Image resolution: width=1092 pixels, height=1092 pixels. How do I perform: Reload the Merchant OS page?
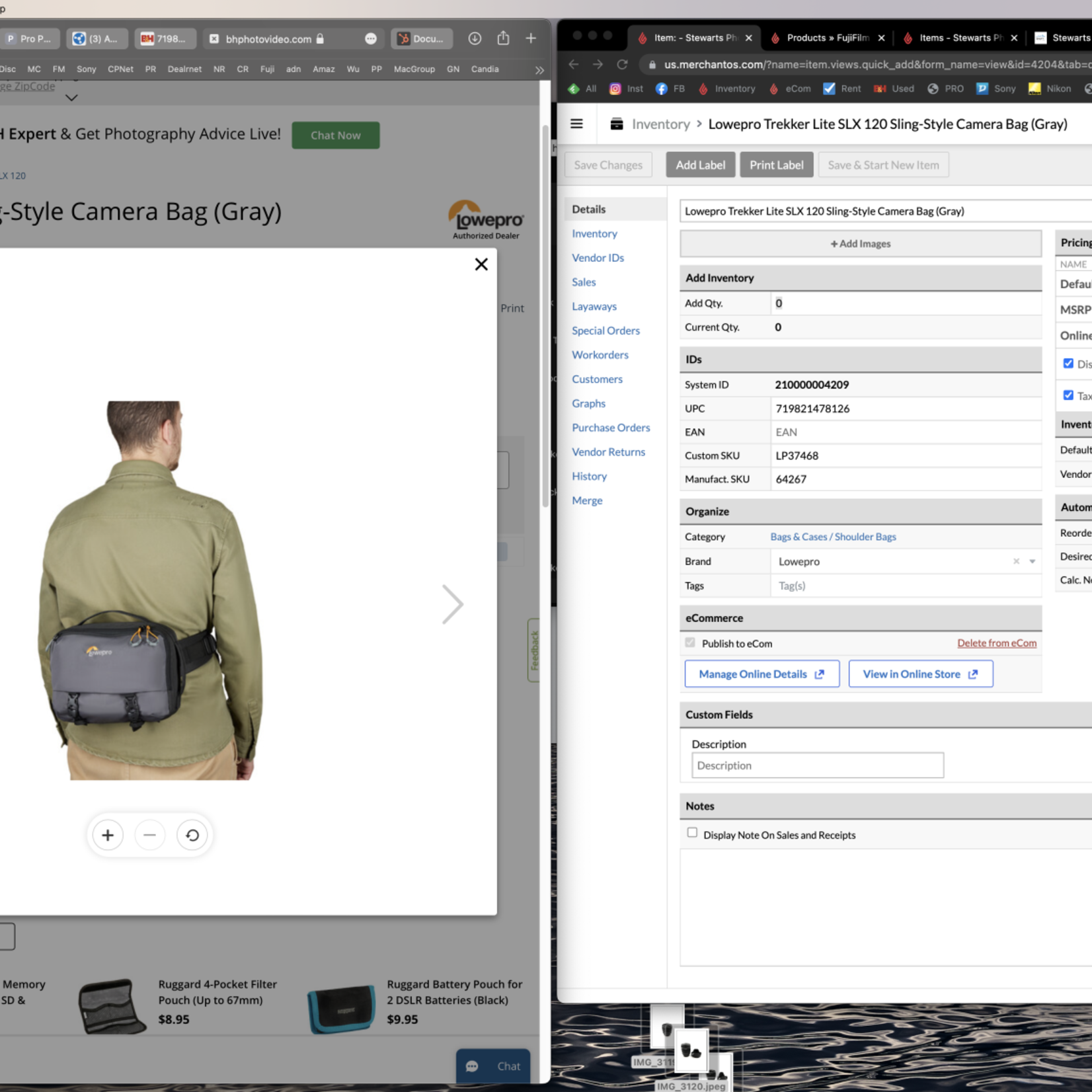(622, 64)
